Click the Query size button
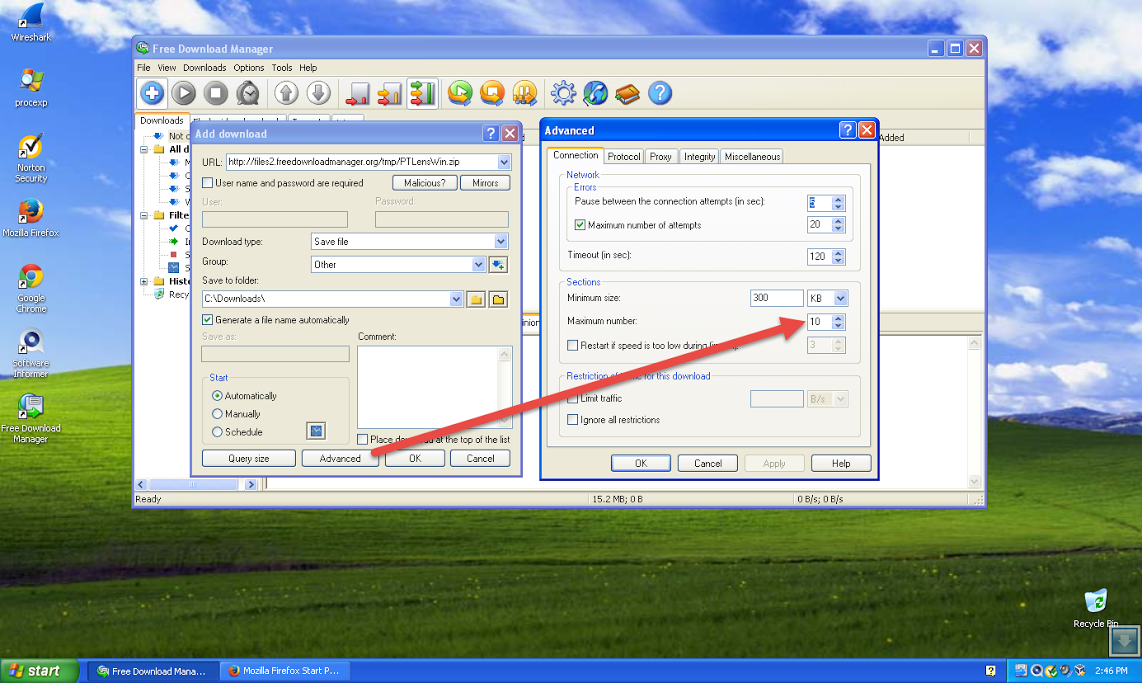 248,458
